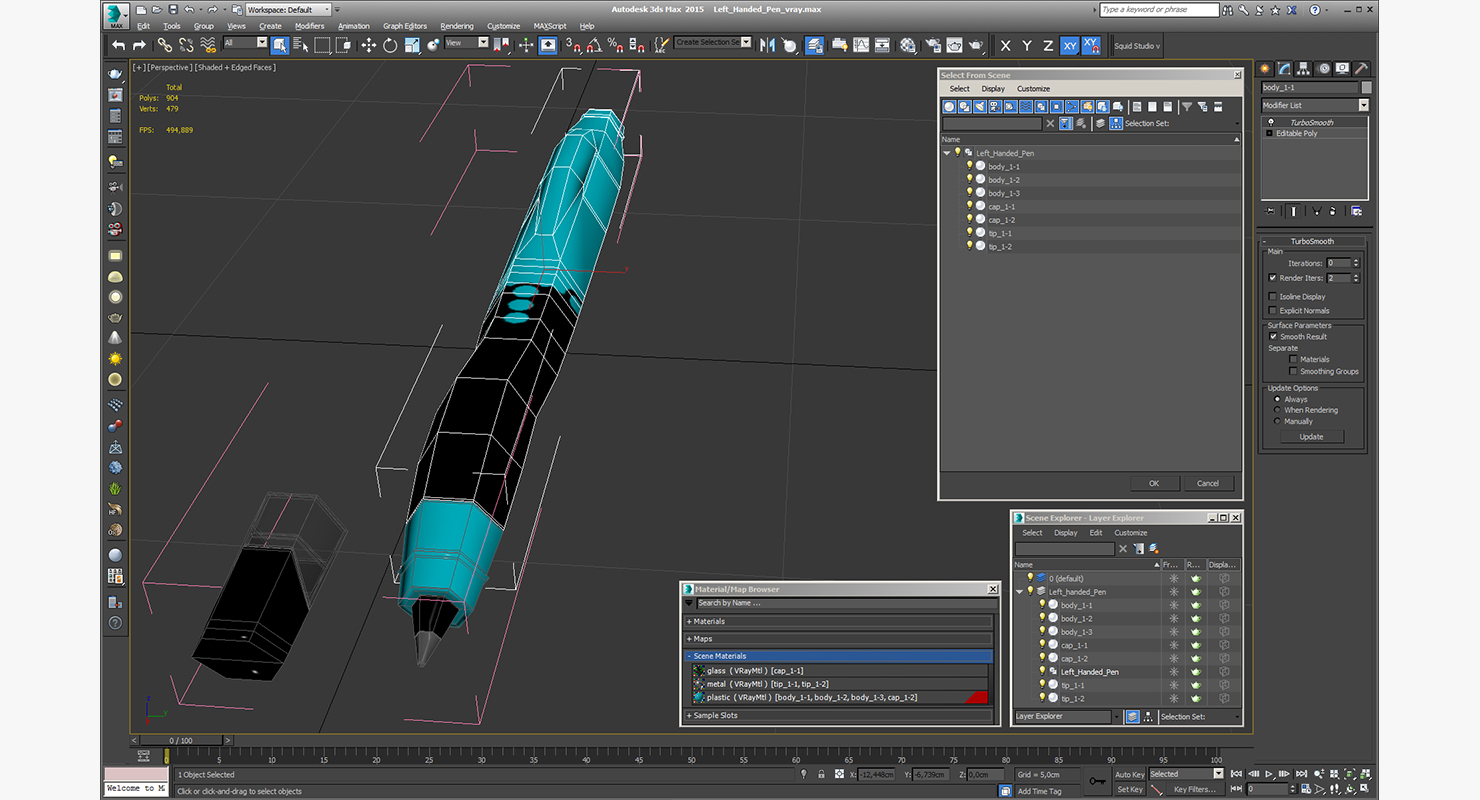Enable the Isoline Display checkbox
Viewport: 1480px width, 800px height.
click(x=1272, y=296)
